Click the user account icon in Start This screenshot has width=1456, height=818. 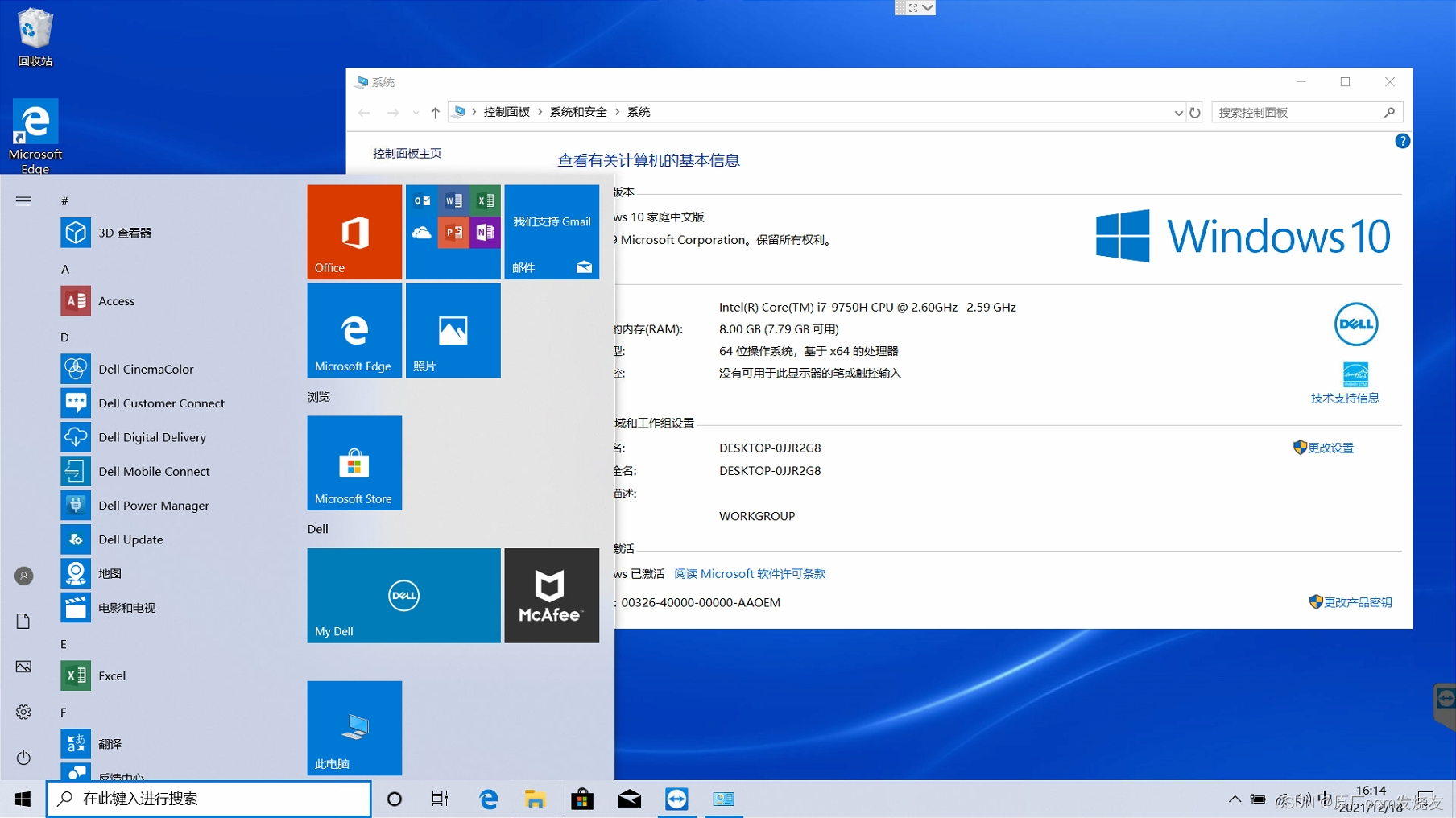(x=23, y=576)
